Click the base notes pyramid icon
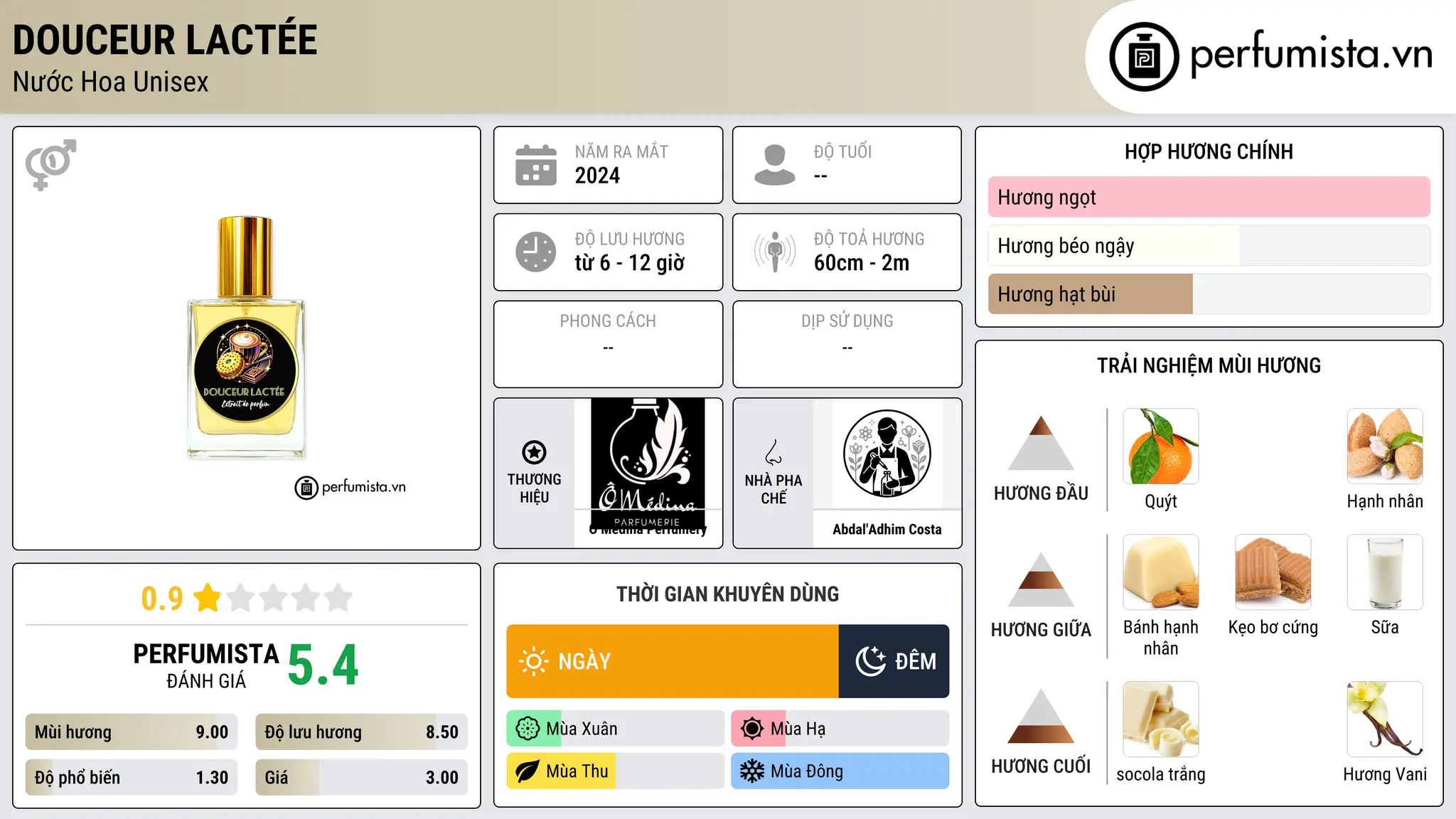 (x=1041, y=716)
